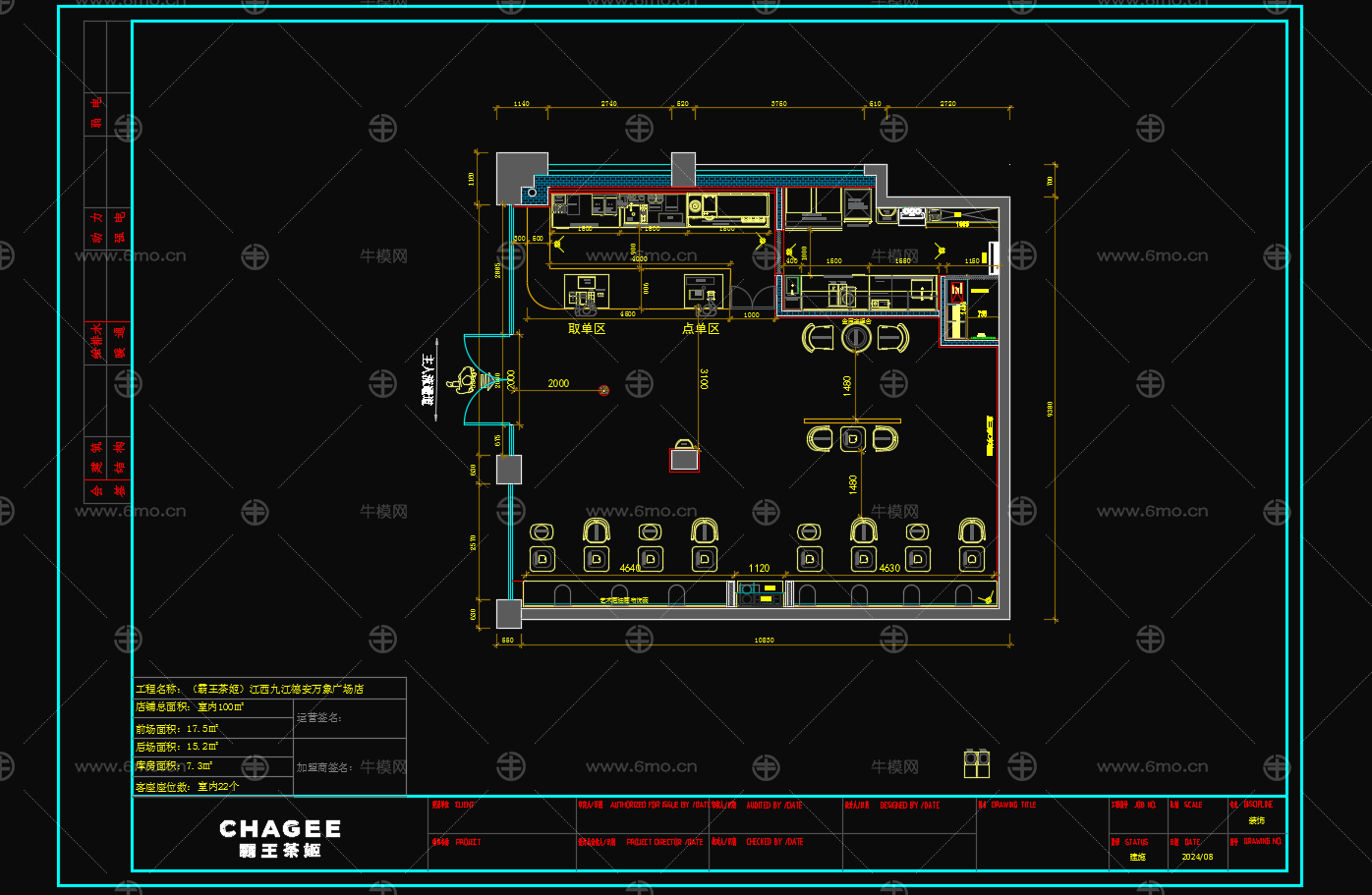This screenshot has width=1372, height=895.
Task: Select the cabinet block below 1120 dimension
Action: click(x=760, y=592)
